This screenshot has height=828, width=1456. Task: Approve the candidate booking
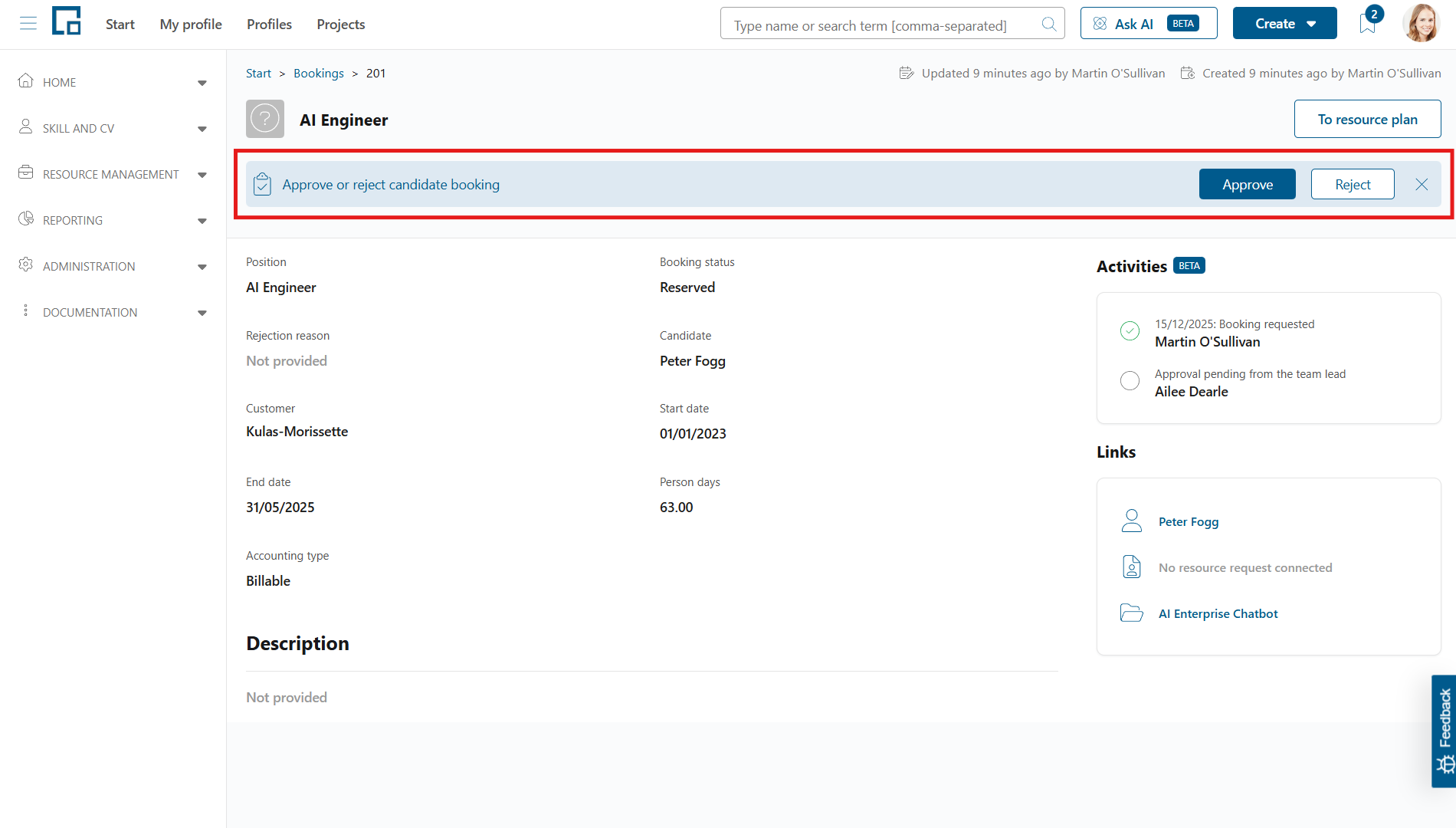pos(1248,184)
